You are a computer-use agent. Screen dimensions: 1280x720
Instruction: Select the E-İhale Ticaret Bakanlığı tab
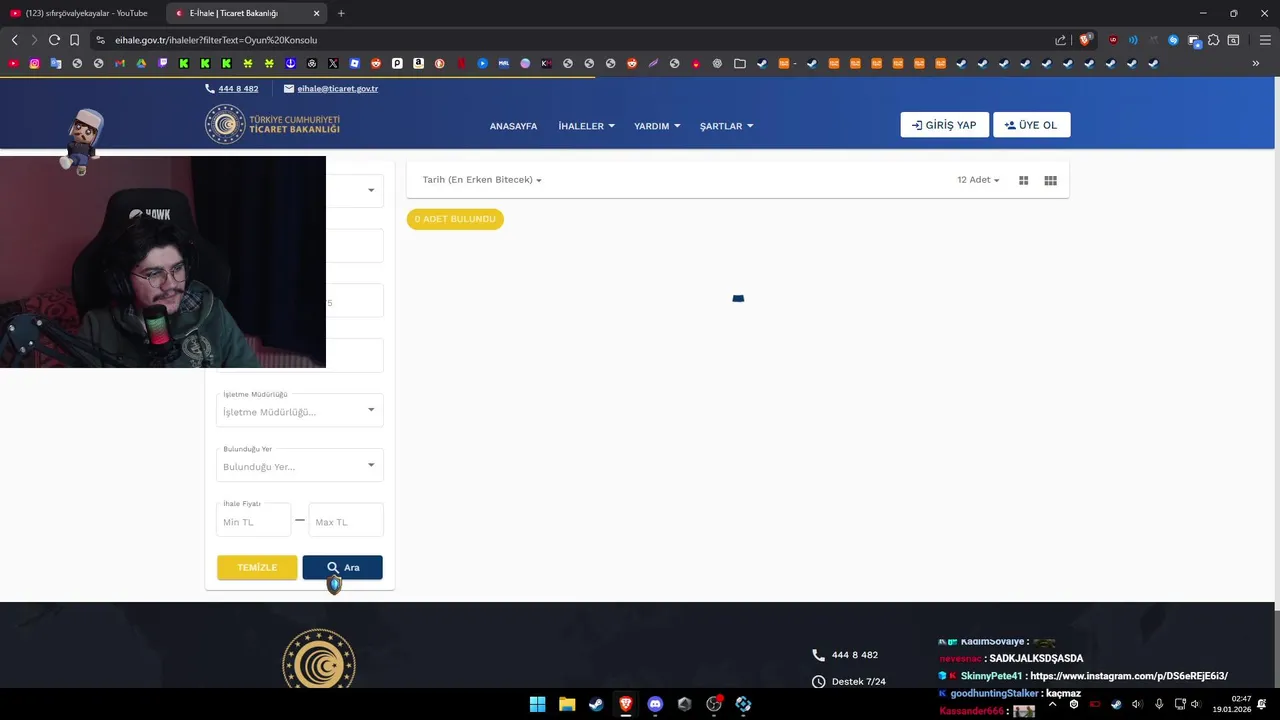245,13
